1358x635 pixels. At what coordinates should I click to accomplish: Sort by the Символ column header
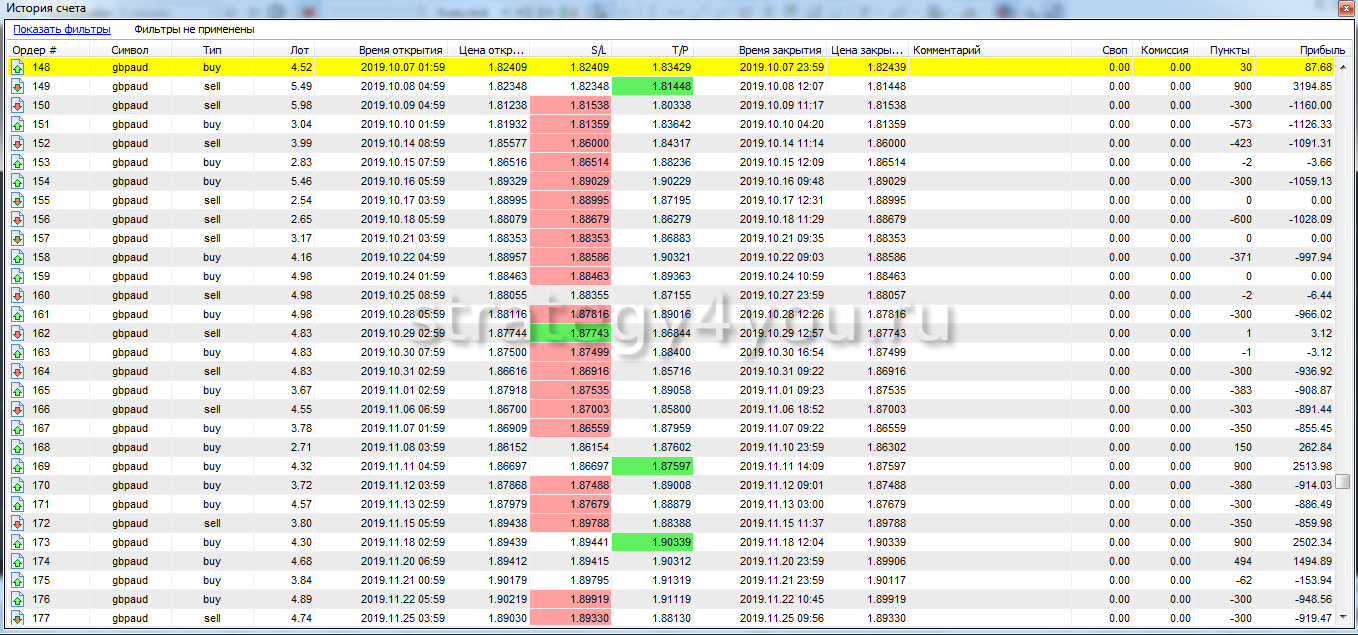pyautogui.click(x=130, y=50)
